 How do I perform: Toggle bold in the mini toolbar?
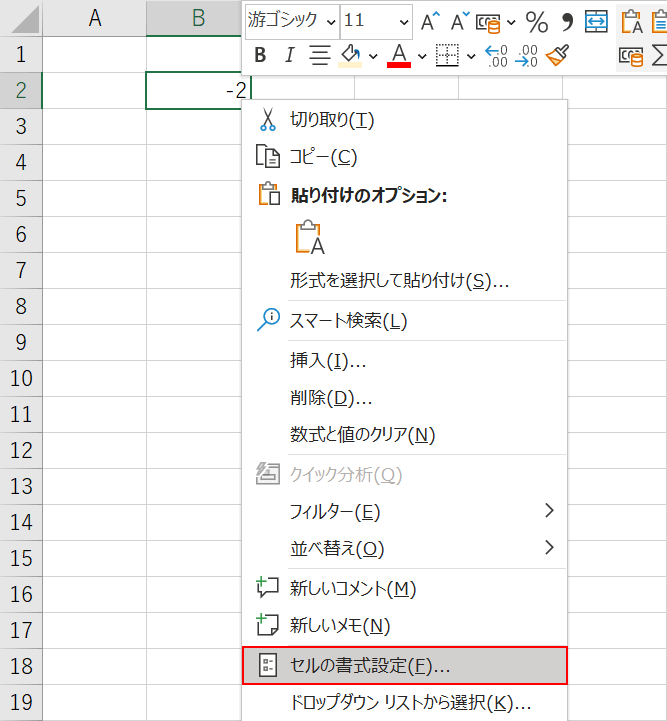tap(260, 55)
